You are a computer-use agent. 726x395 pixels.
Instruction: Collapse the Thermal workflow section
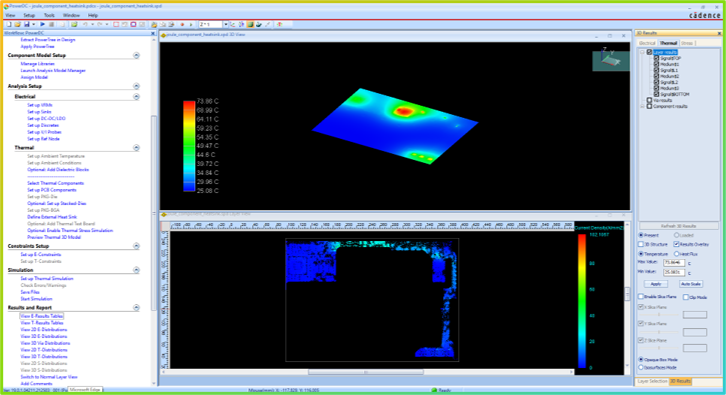pos(136,148)
